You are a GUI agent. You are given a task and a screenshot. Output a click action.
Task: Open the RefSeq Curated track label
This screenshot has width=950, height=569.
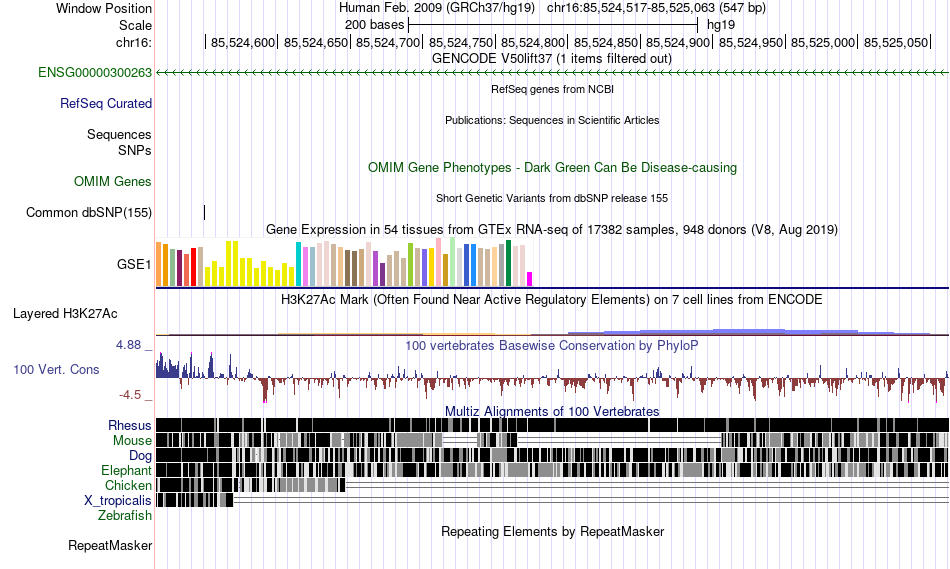coord(106,104)
